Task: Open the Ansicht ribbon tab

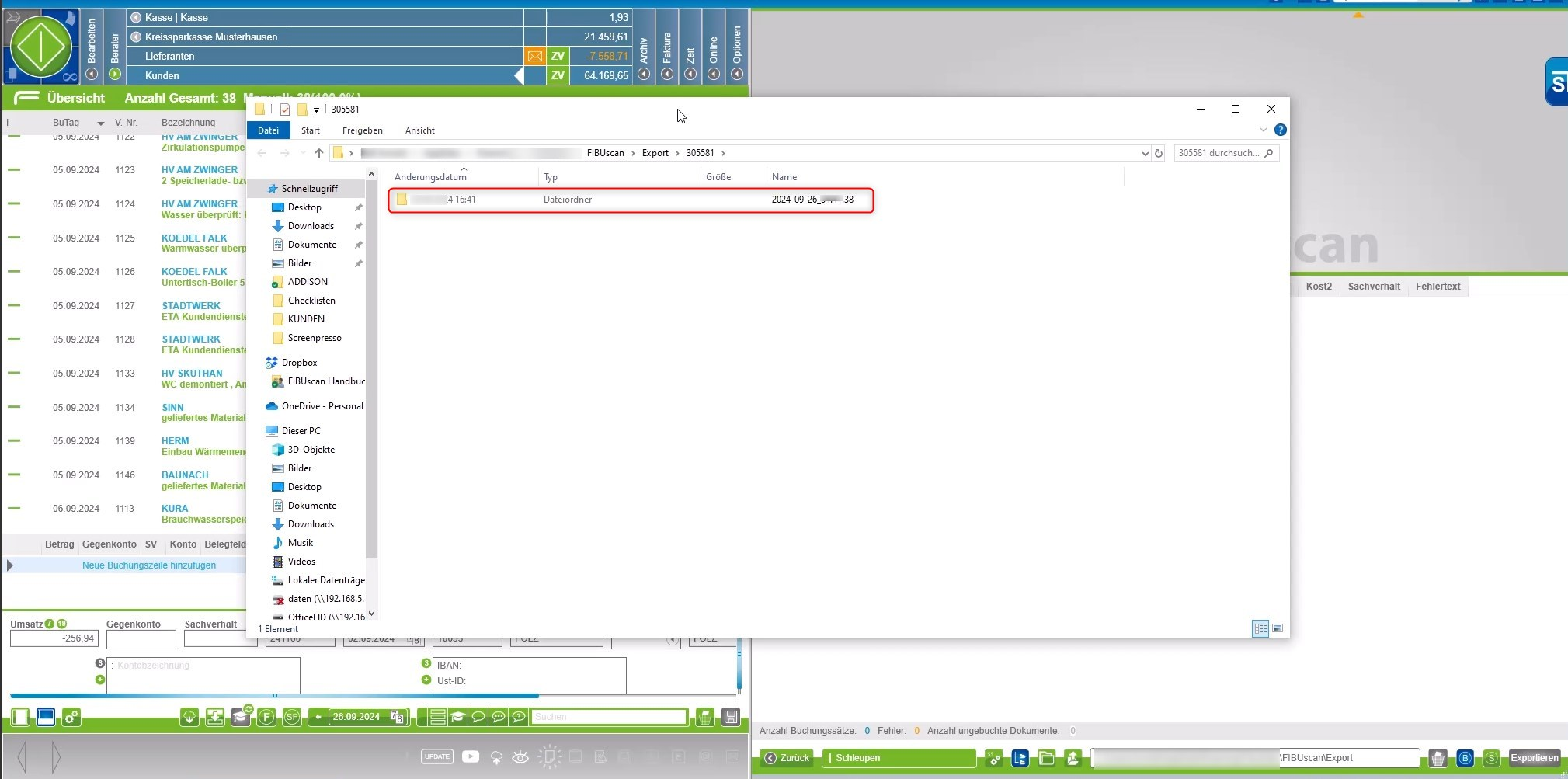Action: (419, 130)
